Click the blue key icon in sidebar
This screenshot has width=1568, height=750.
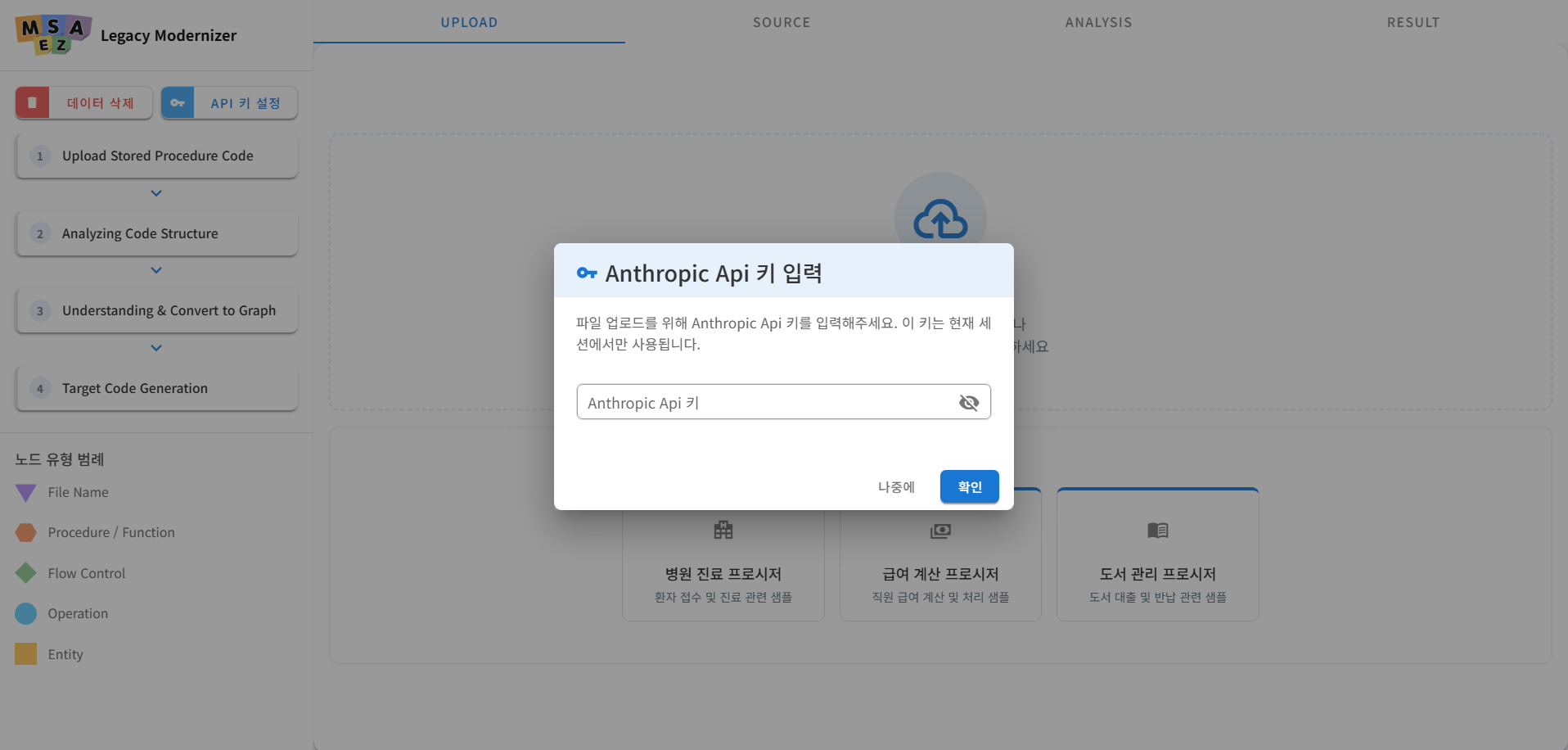(x=178, y=103)
